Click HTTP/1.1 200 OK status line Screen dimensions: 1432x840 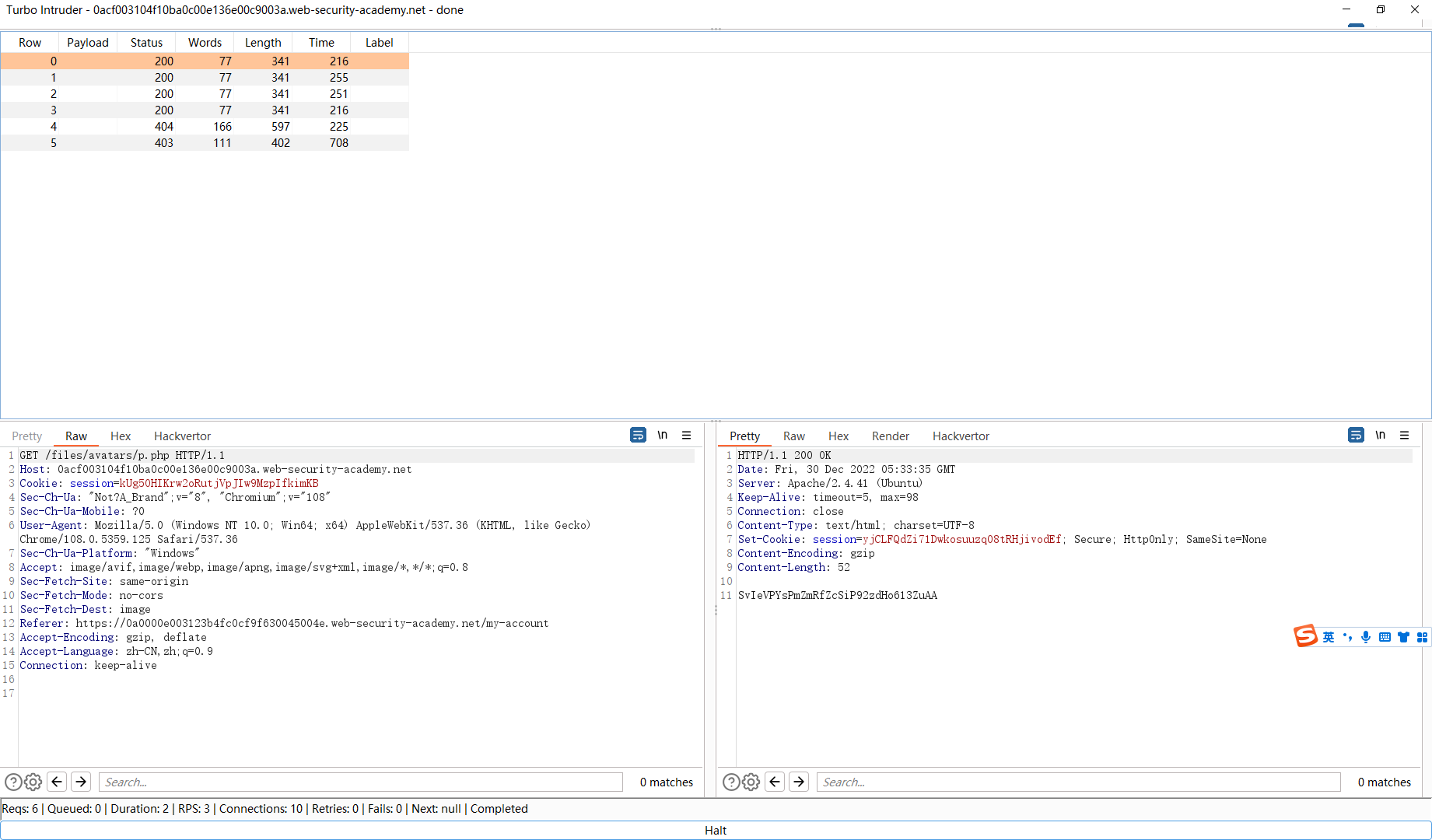tap(784, 455)
